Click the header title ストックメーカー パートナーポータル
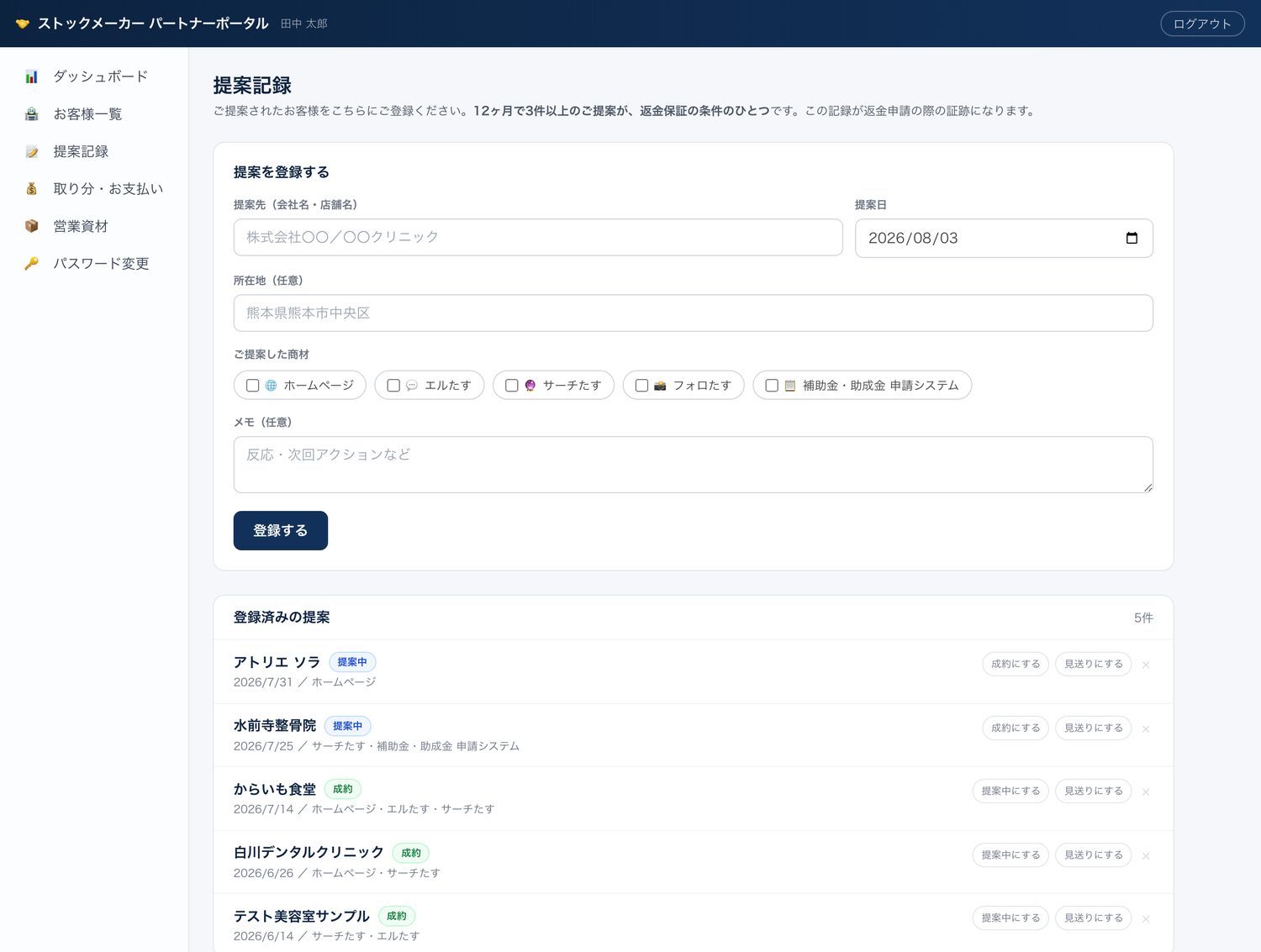 pyautogui.click(x=153, y=24)
